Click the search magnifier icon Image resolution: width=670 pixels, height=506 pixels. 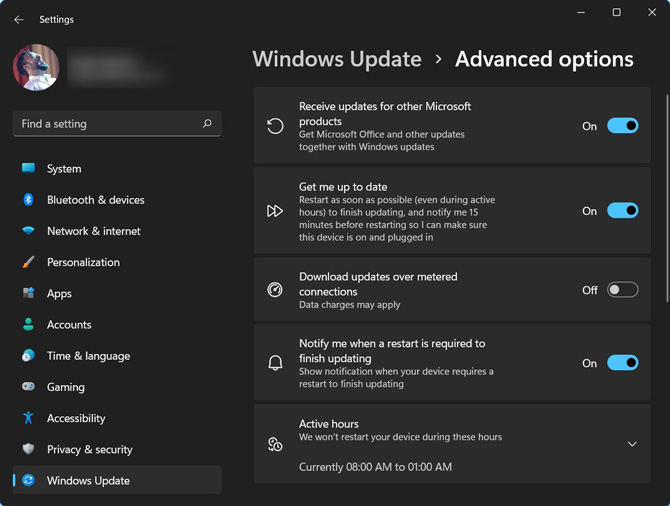[x=207, y=124]
